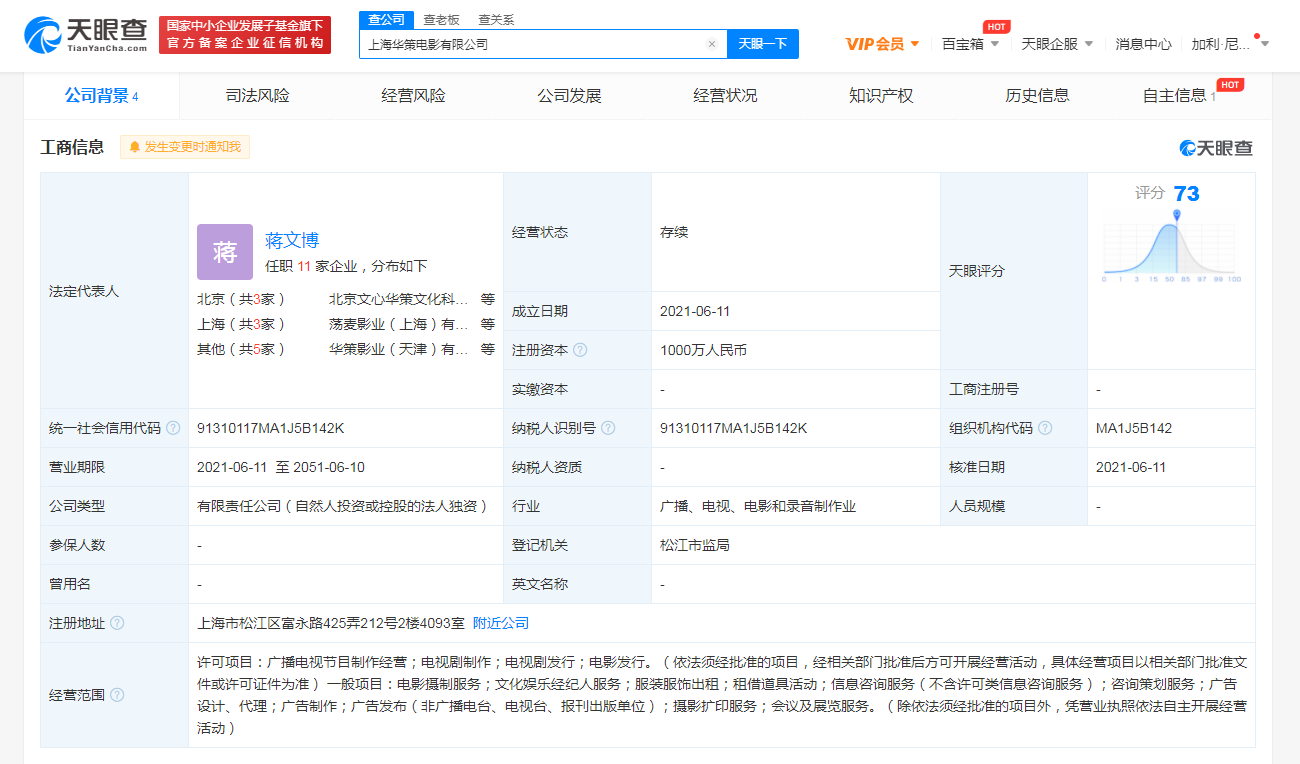The height and width of the screenshot is (764, 1300).
Task: Click help icon next to 注册资本
Action: point(580,350)
